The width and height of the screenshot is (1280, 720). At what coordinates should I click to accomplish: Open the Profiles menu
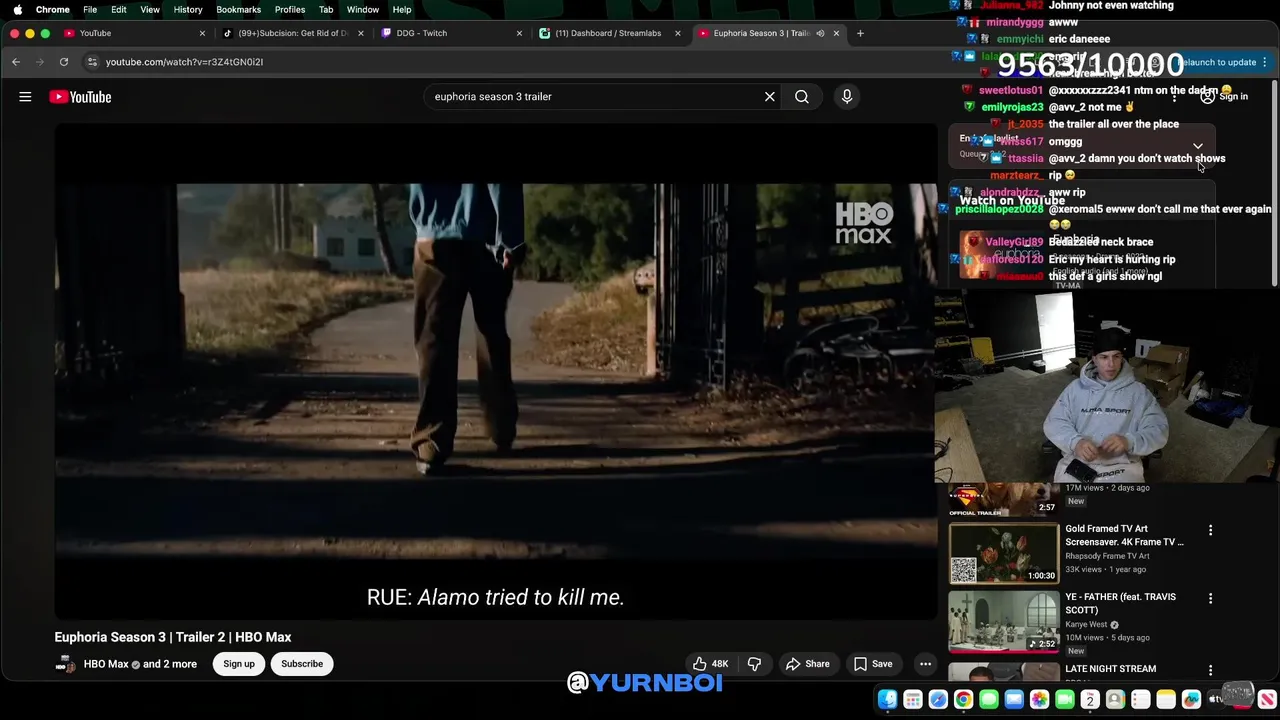[290, 9]
